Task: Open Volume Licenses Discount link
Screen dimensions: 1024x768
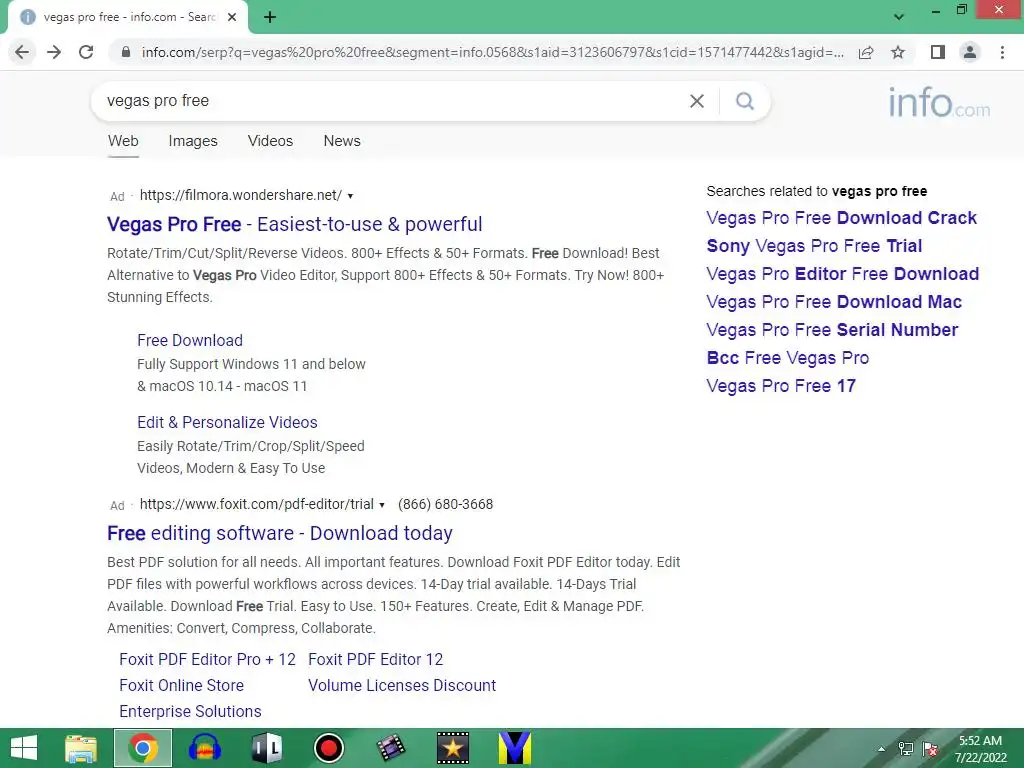Action: point(402,686)
